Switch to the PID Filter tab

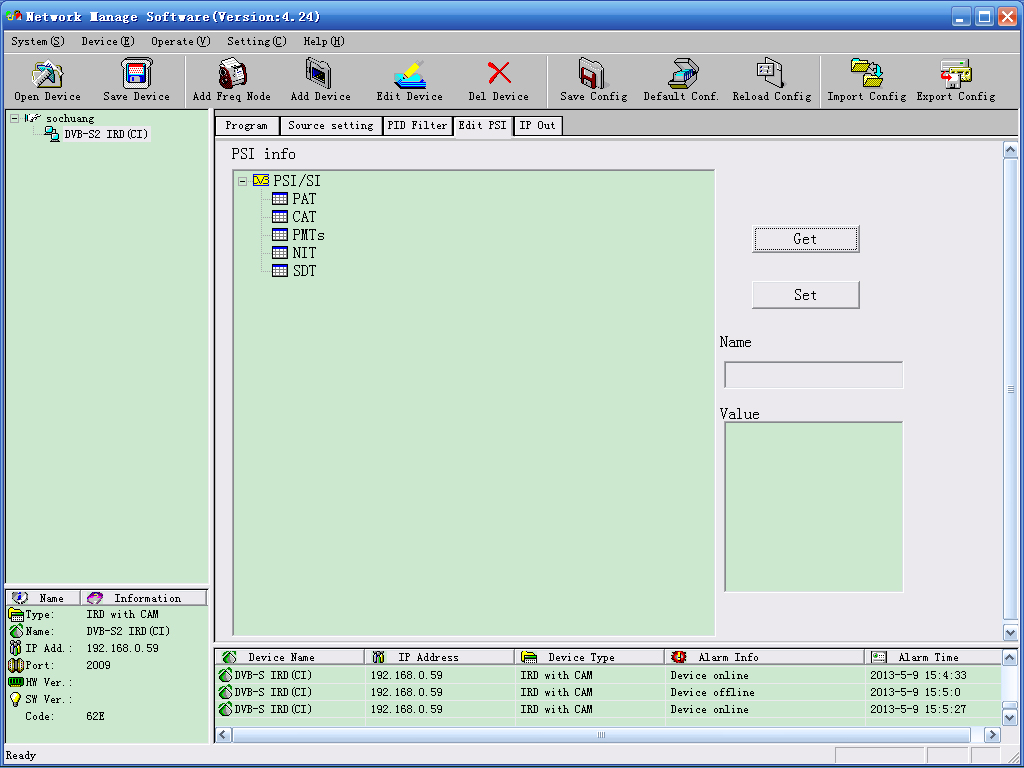click(x=417, y=126)
